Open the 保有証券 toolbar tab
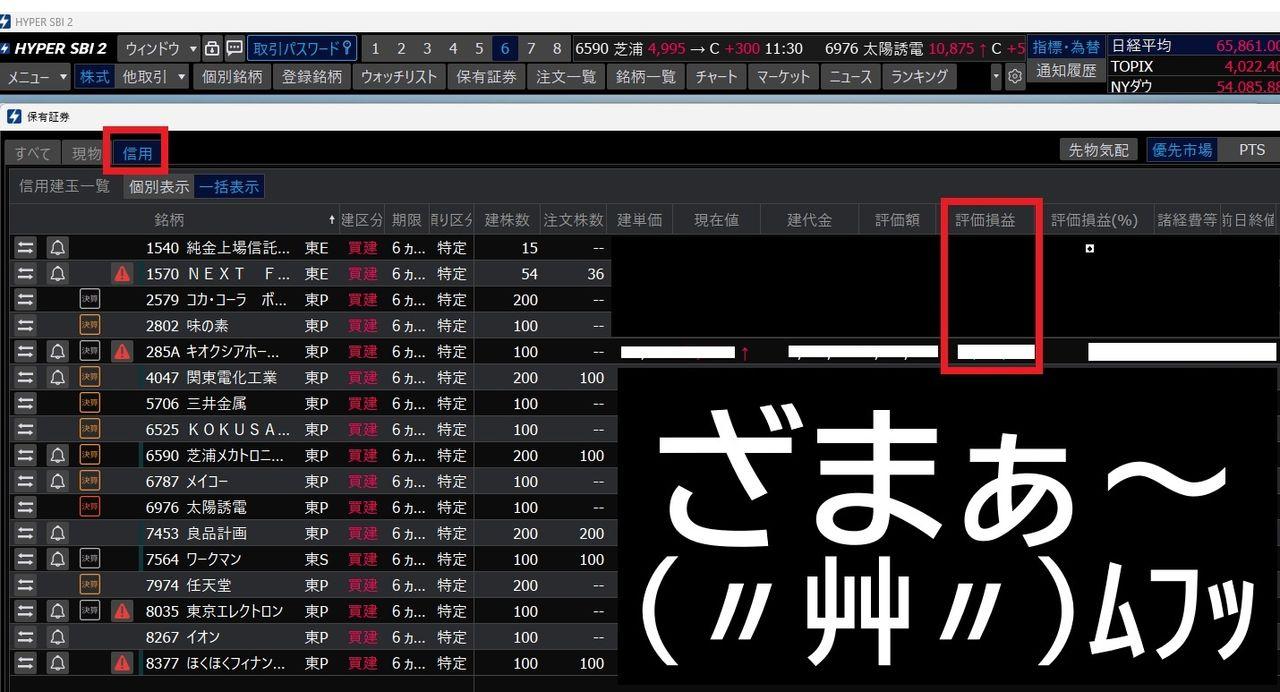 click(486, 76)
